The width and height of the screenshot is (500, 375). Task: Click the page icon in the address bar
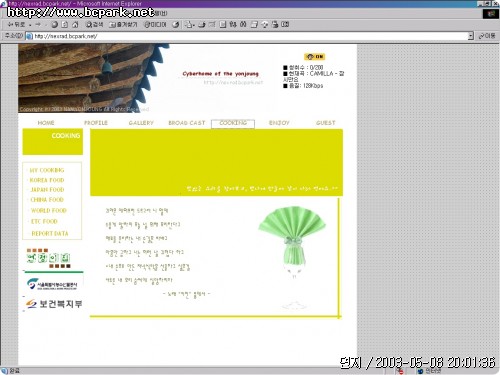pos(29,36)
